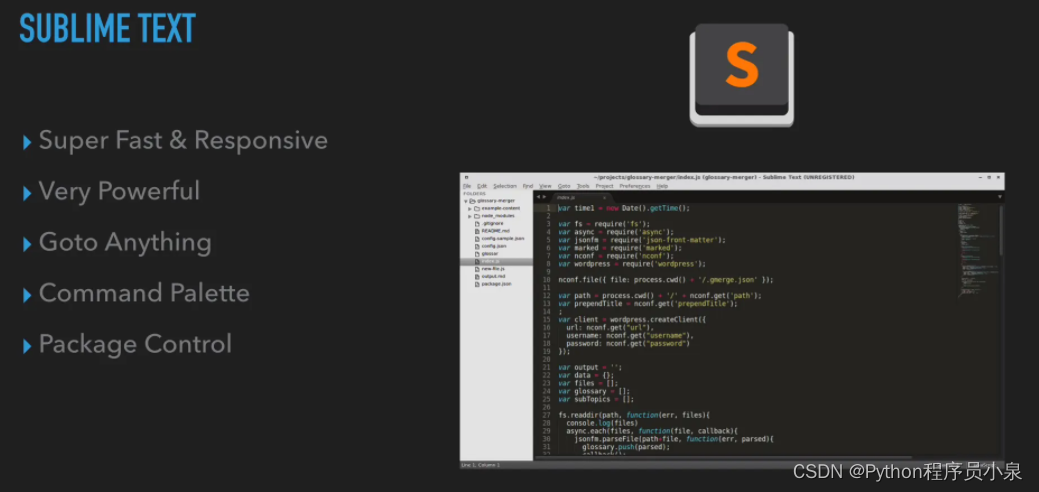Image resolution: width=1039 pixels, height=492 pixels.
Task: Expand the example-content folder arrow
Action: tap(470, 208)
